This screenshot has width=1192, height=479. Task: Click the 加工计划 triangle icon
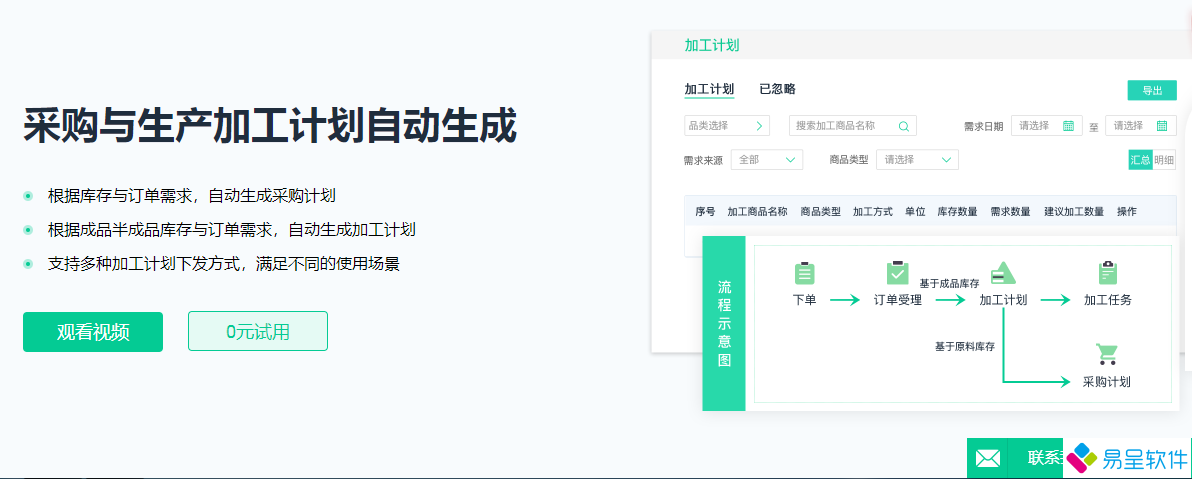1003,273
